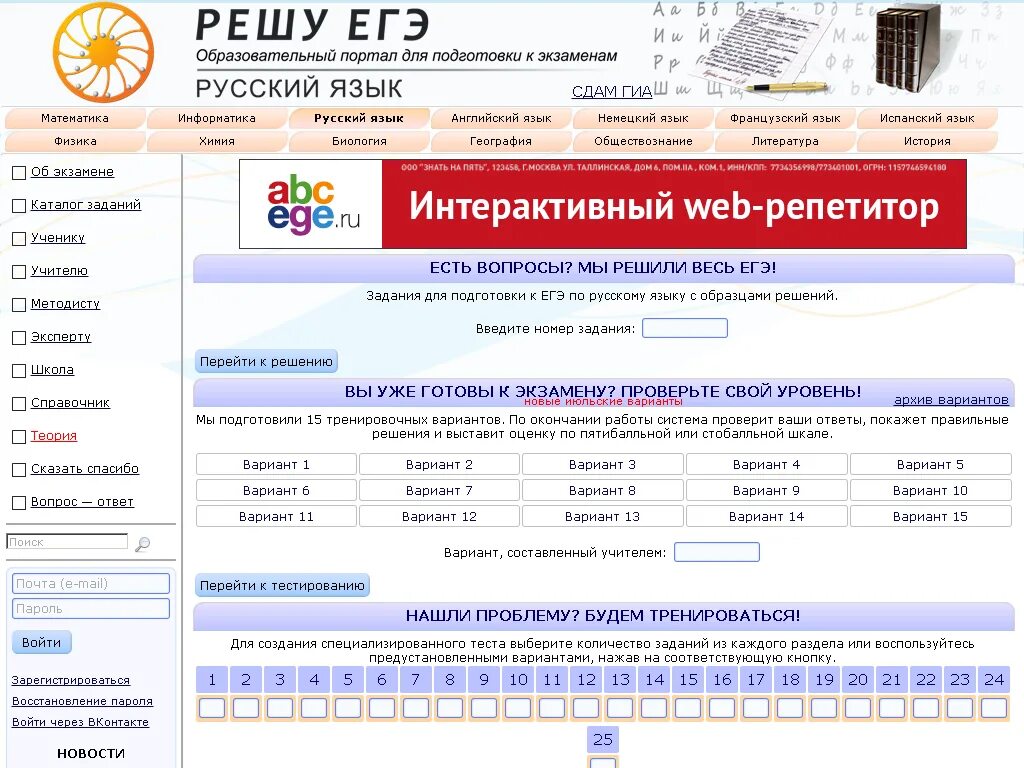1024x768 pixels.
Task: Open the Вопрос — ответ link
Action: [x=82, y=502]
